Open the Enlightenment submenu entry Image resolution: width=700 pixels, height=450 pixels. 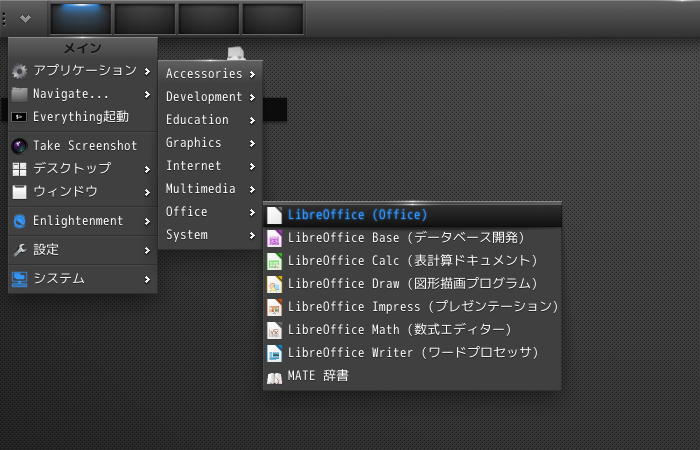click(83, 221)
